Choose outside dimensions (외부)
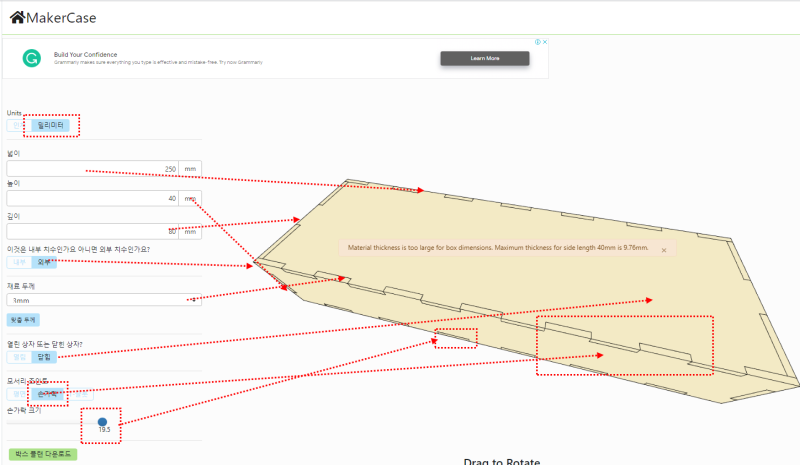 pyautogui.click(x=44, y=262)
